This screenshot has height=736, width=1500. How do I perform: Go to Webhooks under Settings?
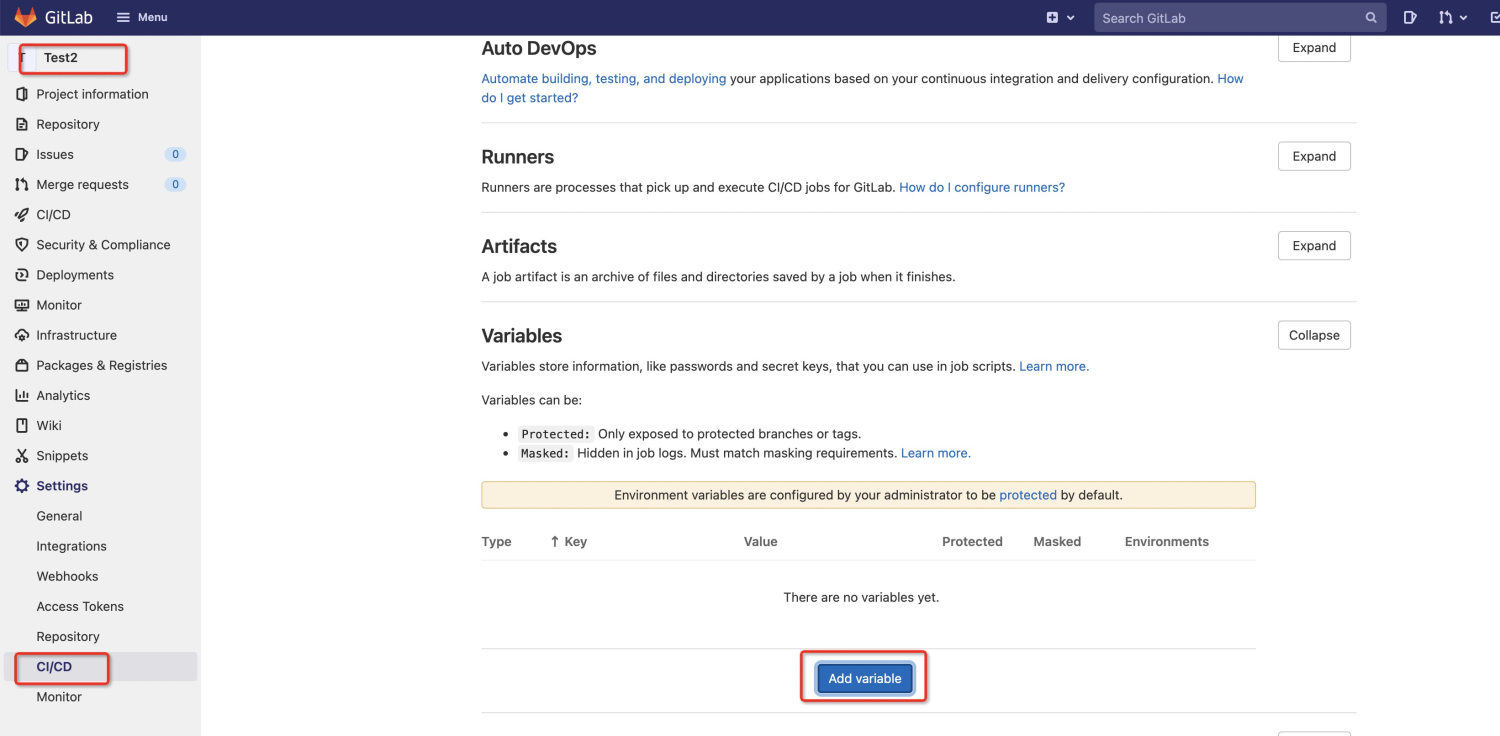pyautogui.click(x=67, y=577)
